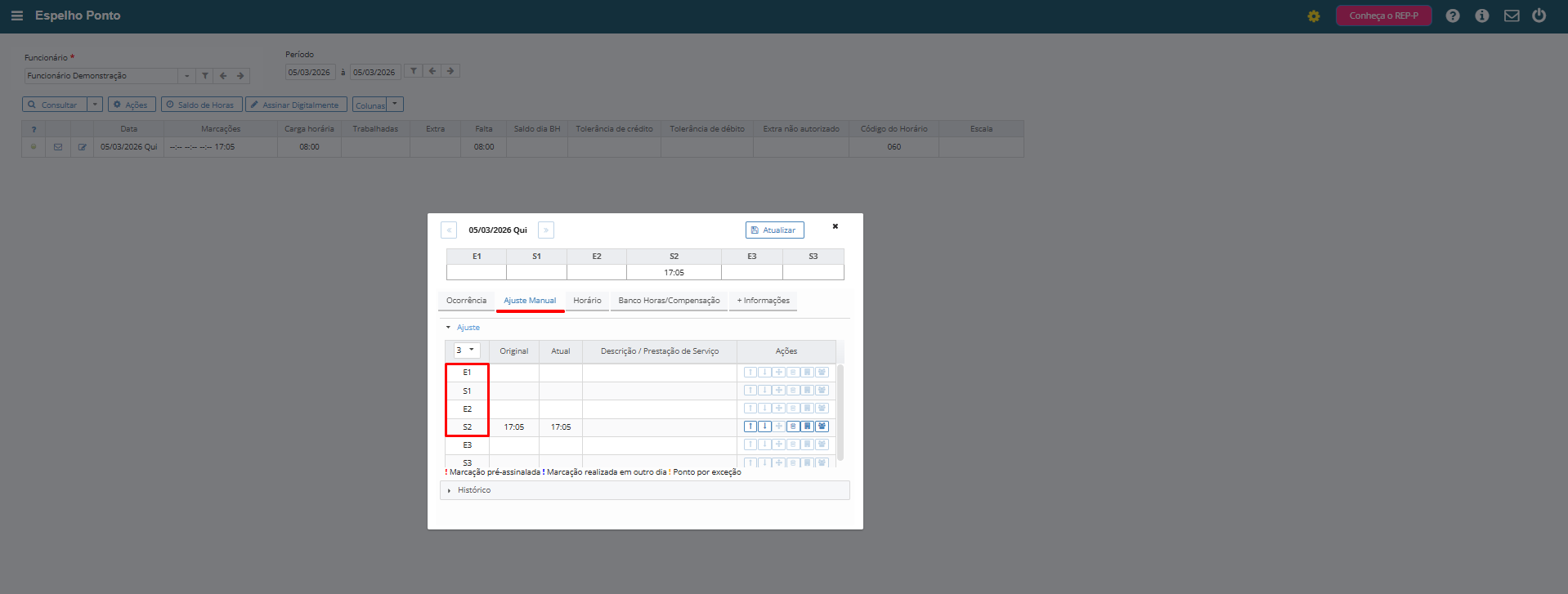Open the adjustment count dropdown showing 3
Viewport: 1568px width, 594px height.
[x=466, y=351]
